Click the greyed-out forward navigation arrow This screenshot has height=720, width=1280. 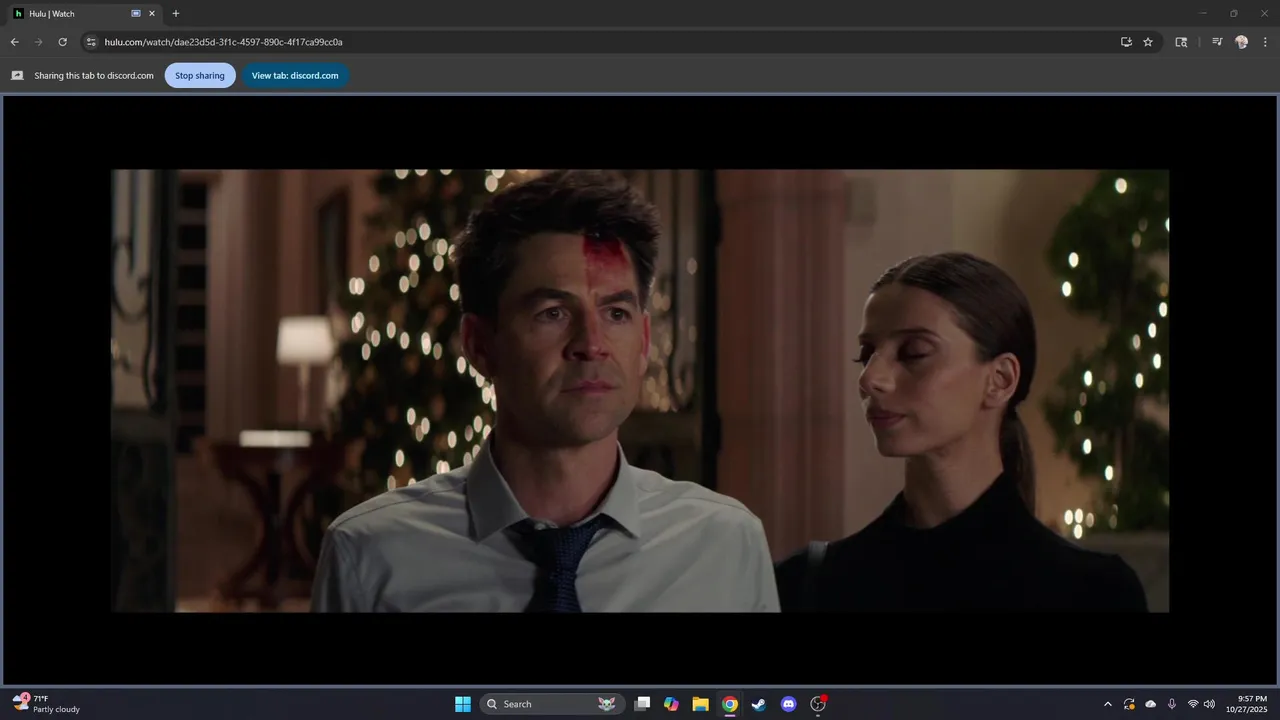[38, 42]
